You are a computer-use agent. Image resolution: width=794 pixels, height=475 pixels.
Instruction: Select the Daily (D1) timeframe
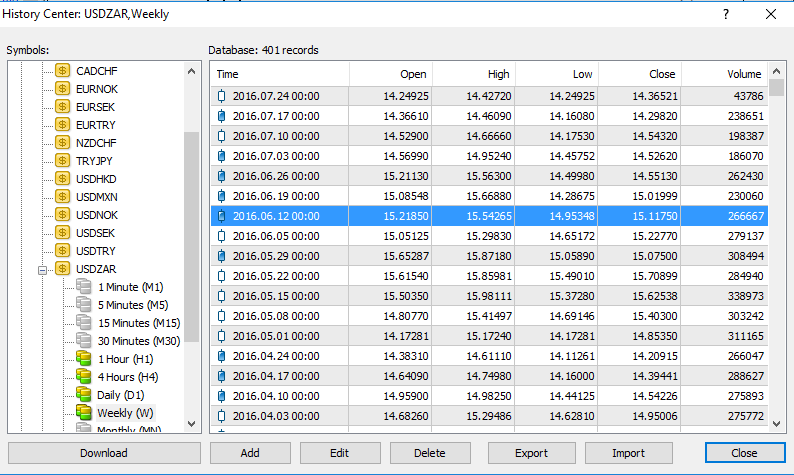(121, 395)
